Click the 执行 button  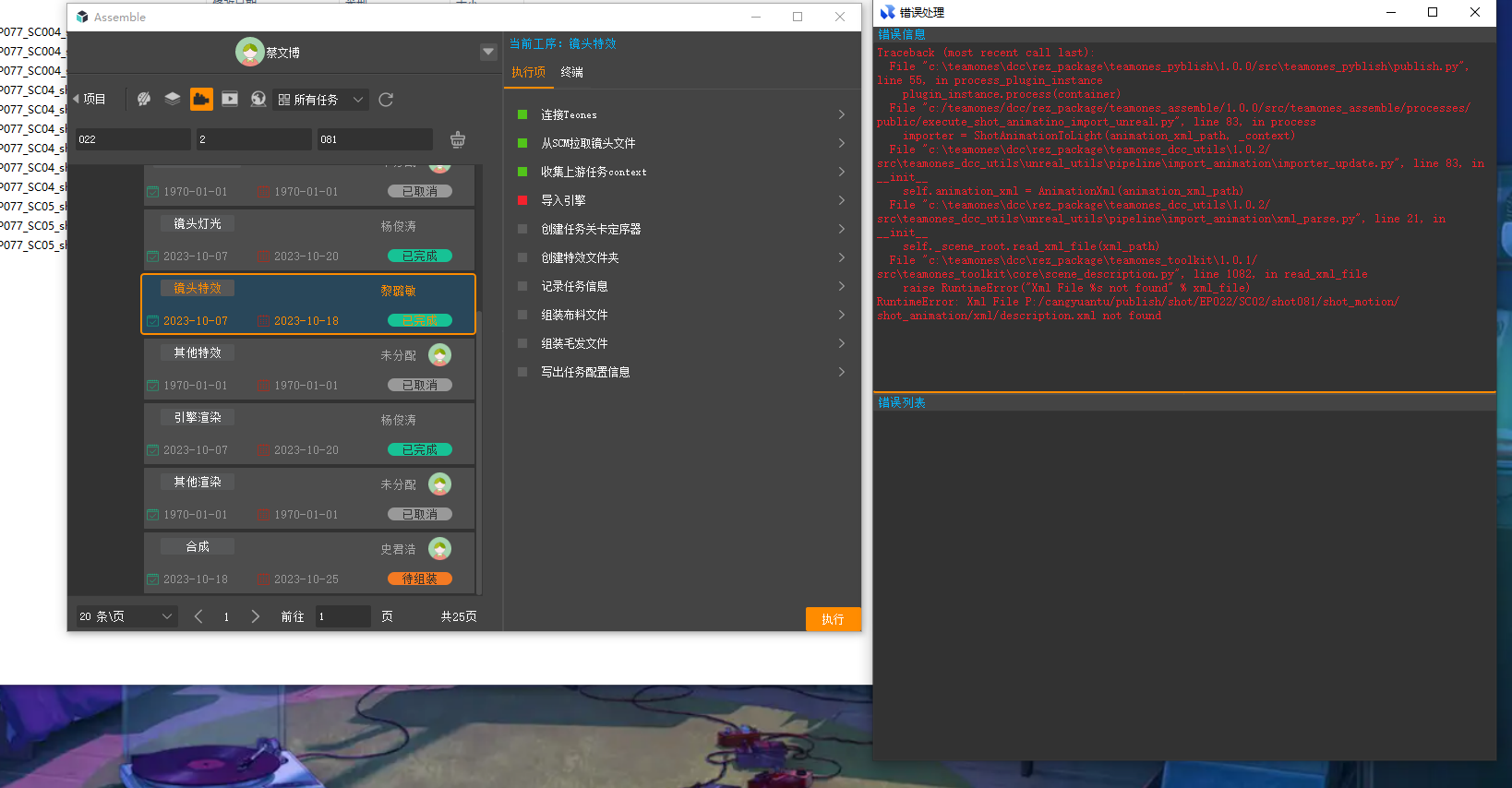click(x=833, y=619)
